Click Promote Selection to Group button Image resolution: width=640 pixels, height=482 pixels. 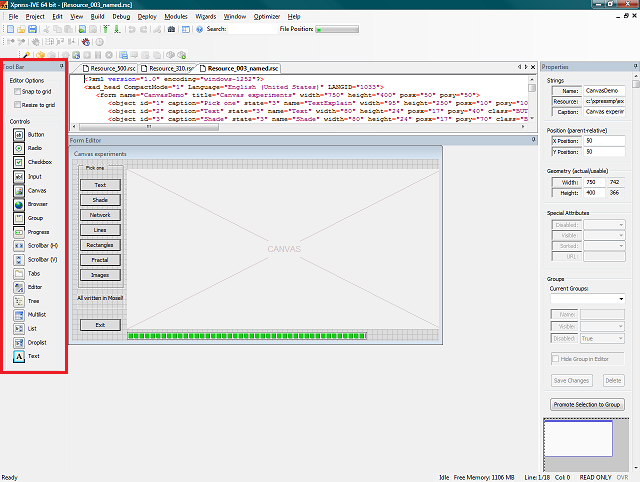coord(587,404)
